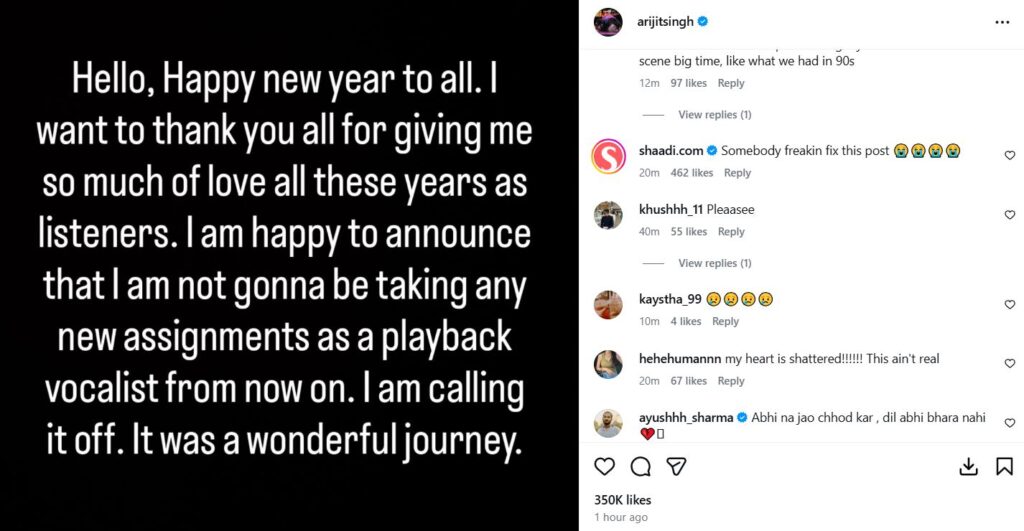Reply to shaadi.com's comment

point(737,173)
